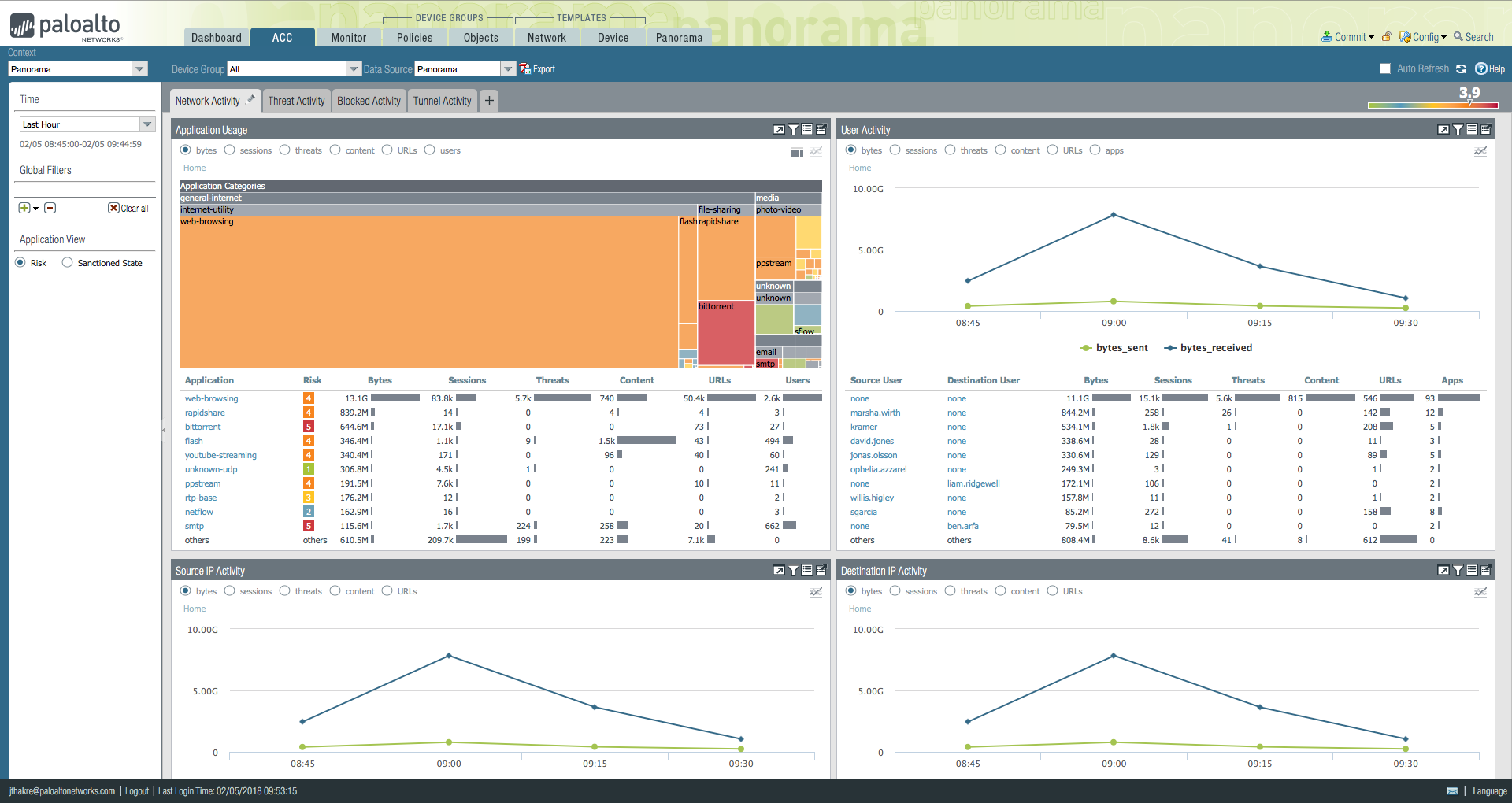Click the manual refresh icon
The image size is (1512, 803).
click(1462, 69)
